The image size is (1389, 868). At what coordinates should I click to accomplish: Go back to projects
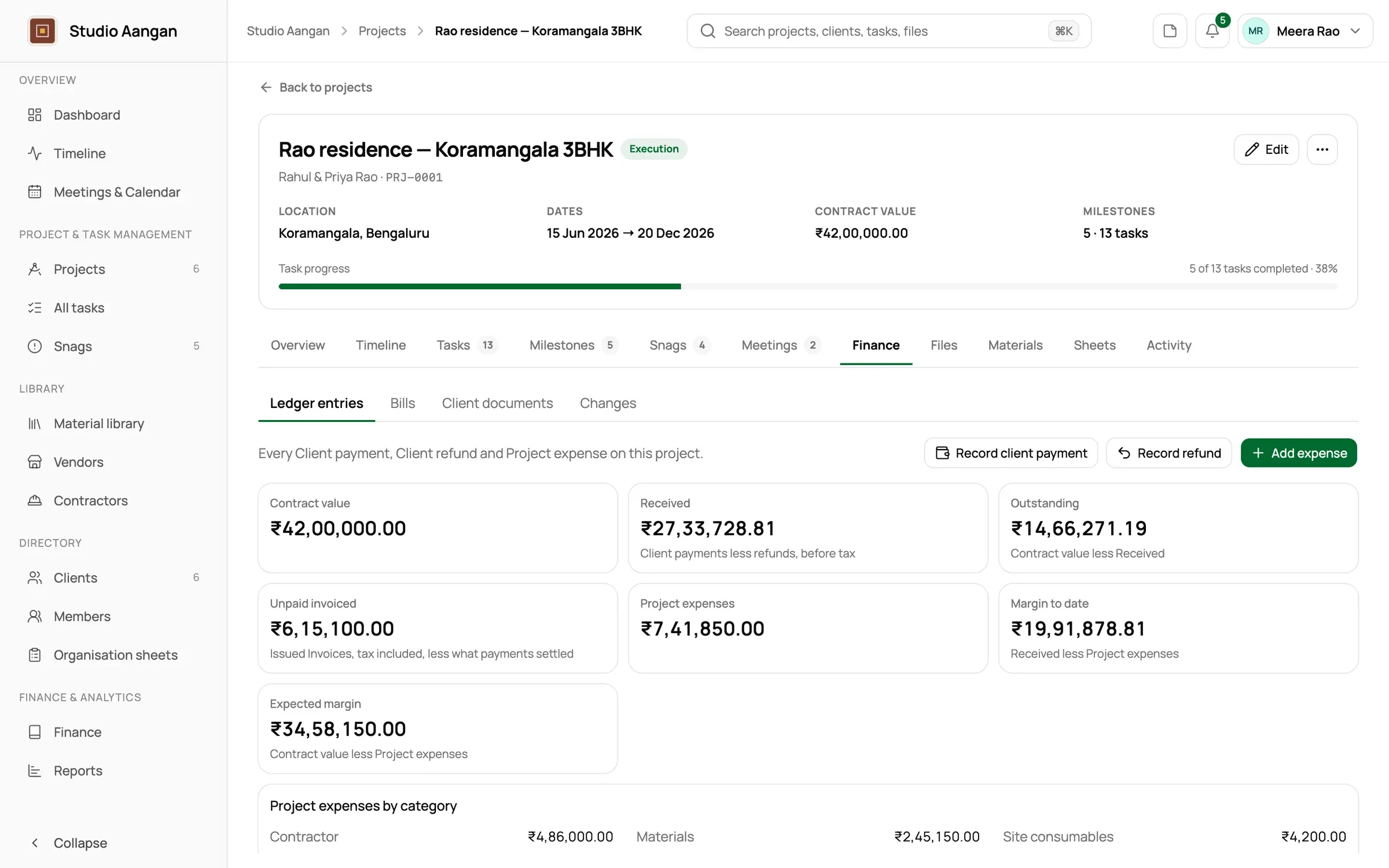coord(316,87)
